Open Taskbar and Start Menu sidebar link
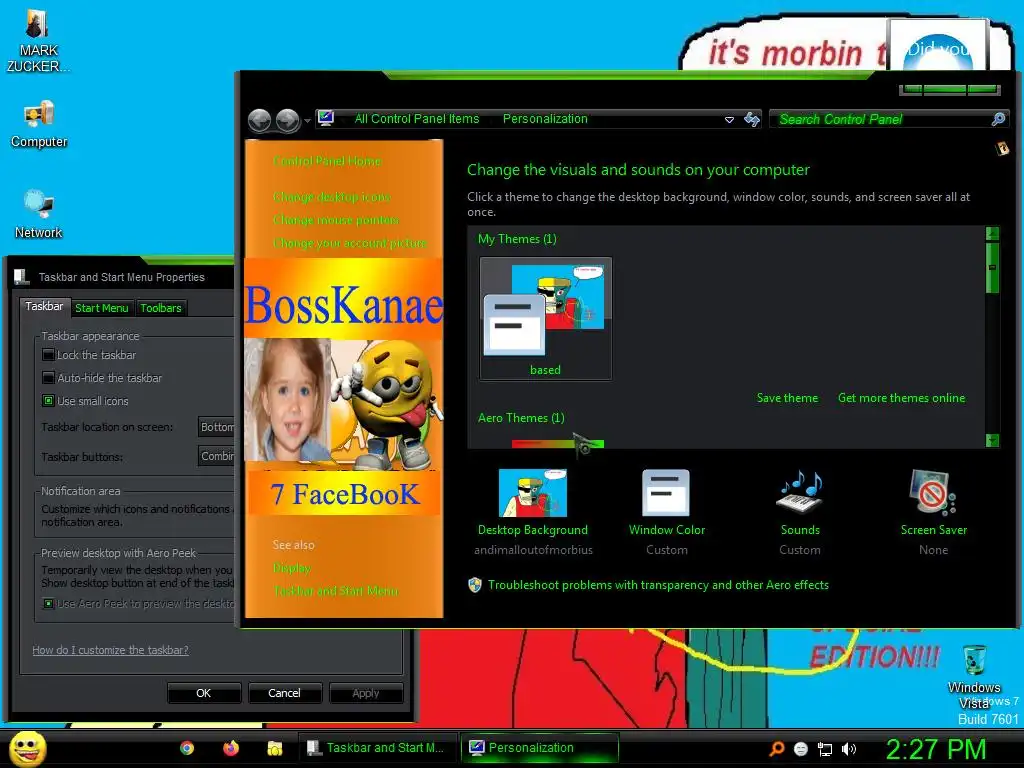 pos(336,590)
